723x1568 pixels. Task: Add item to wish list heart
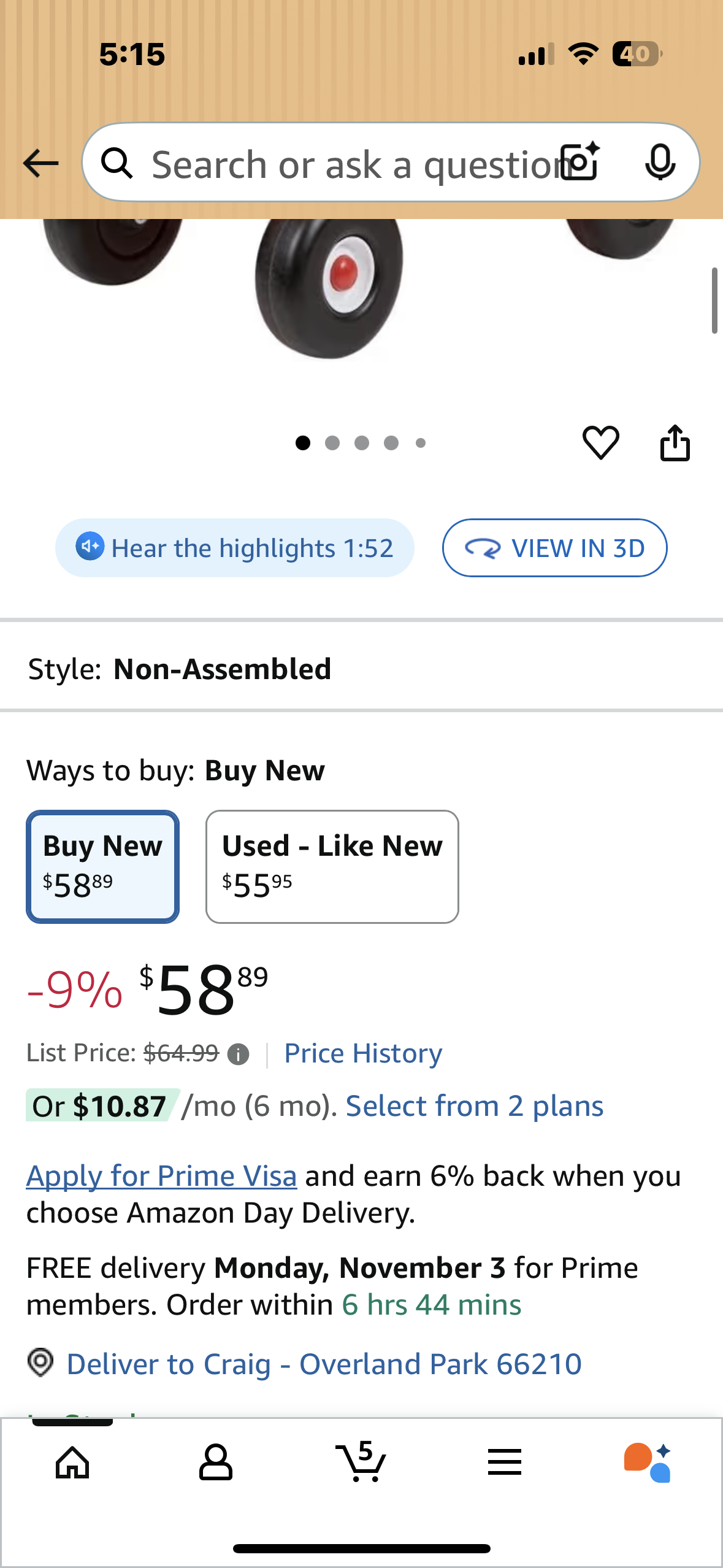click(x=600, y=442)
